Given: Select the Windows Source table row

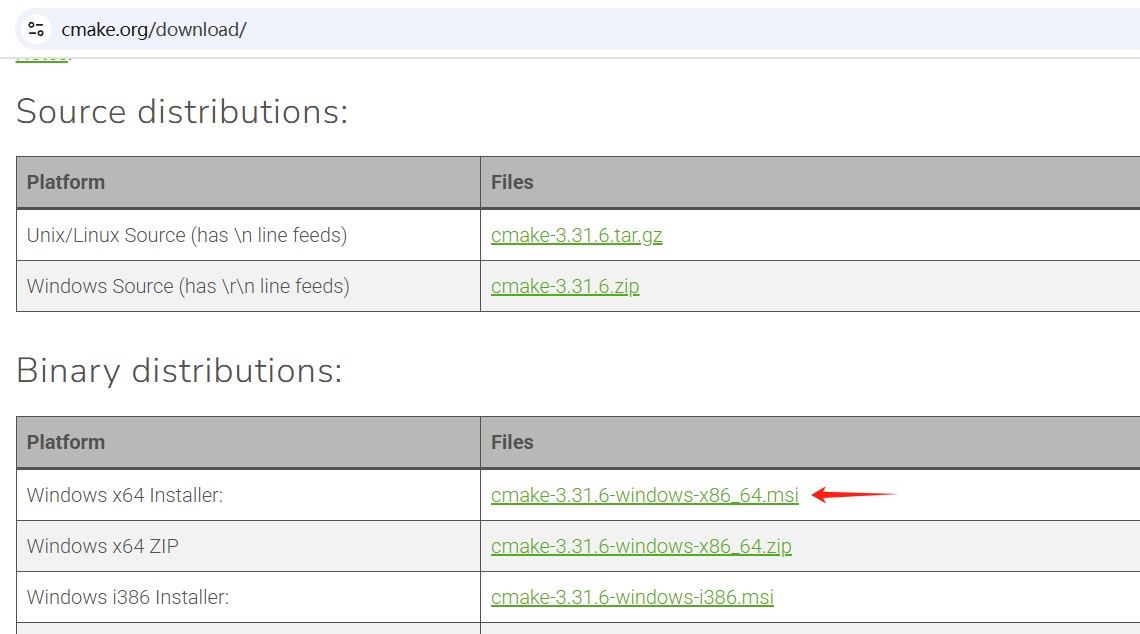Looking at the screenshot, I should click(x=188, y=286).
